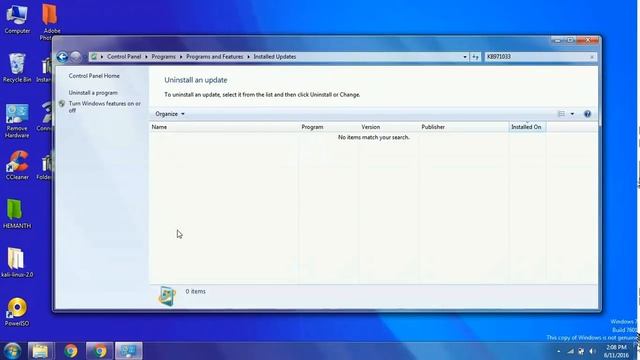Click No items match your search message

(x=373, y=138)
